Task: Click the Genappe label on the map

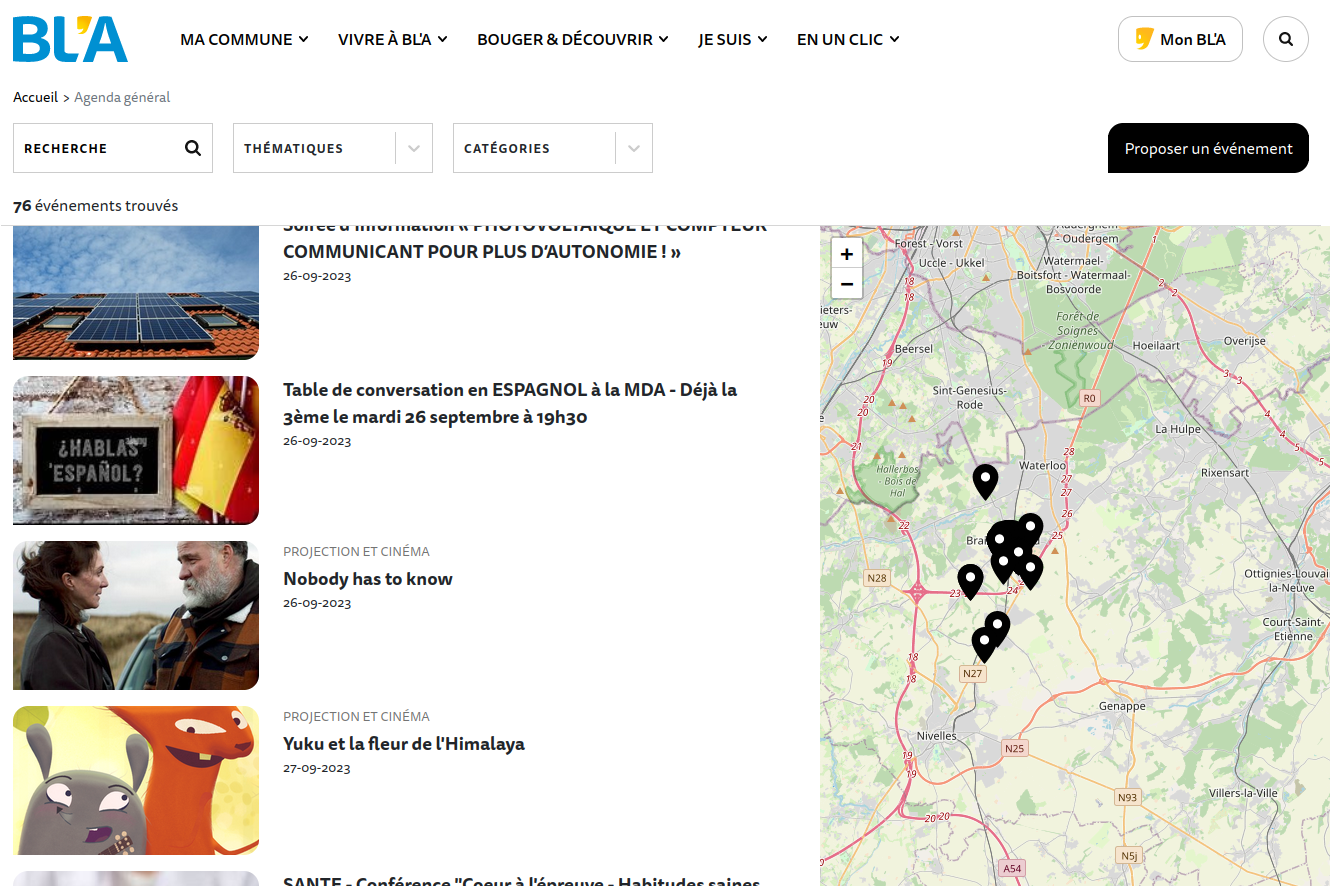Action: [1122, 706]
